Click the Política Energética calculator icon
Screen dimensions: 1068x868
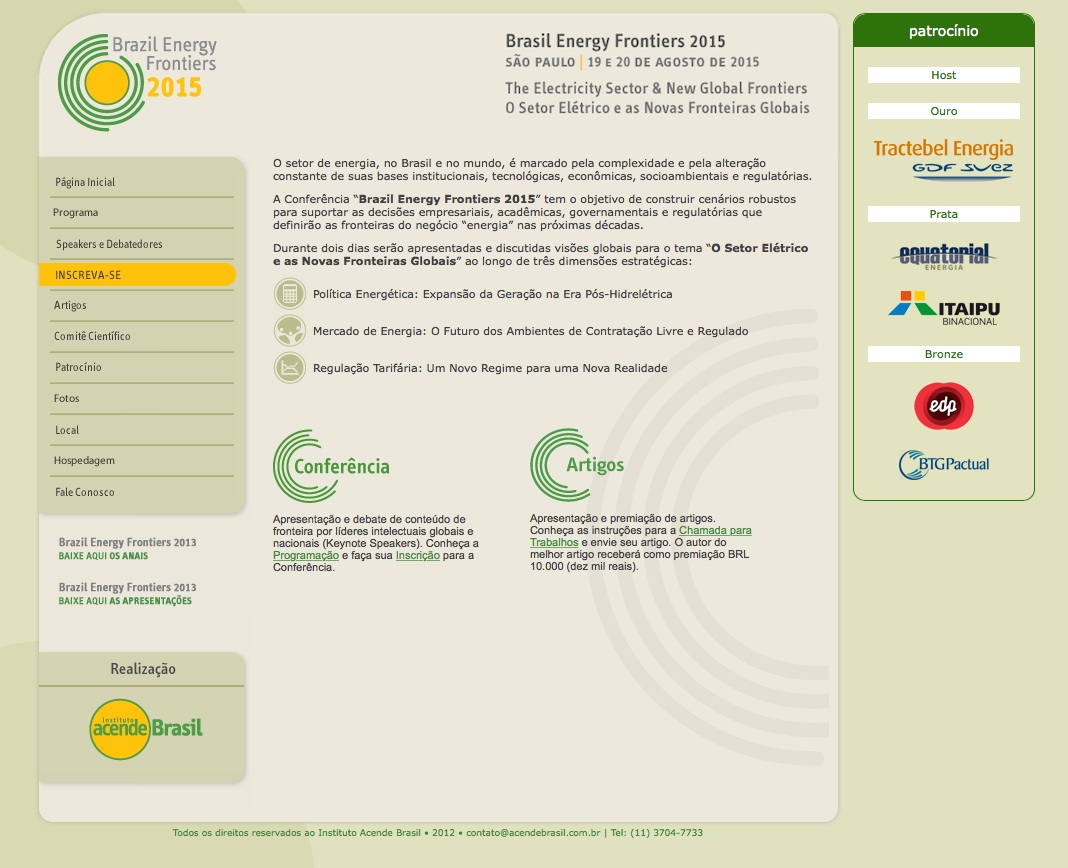coord(289,294)
